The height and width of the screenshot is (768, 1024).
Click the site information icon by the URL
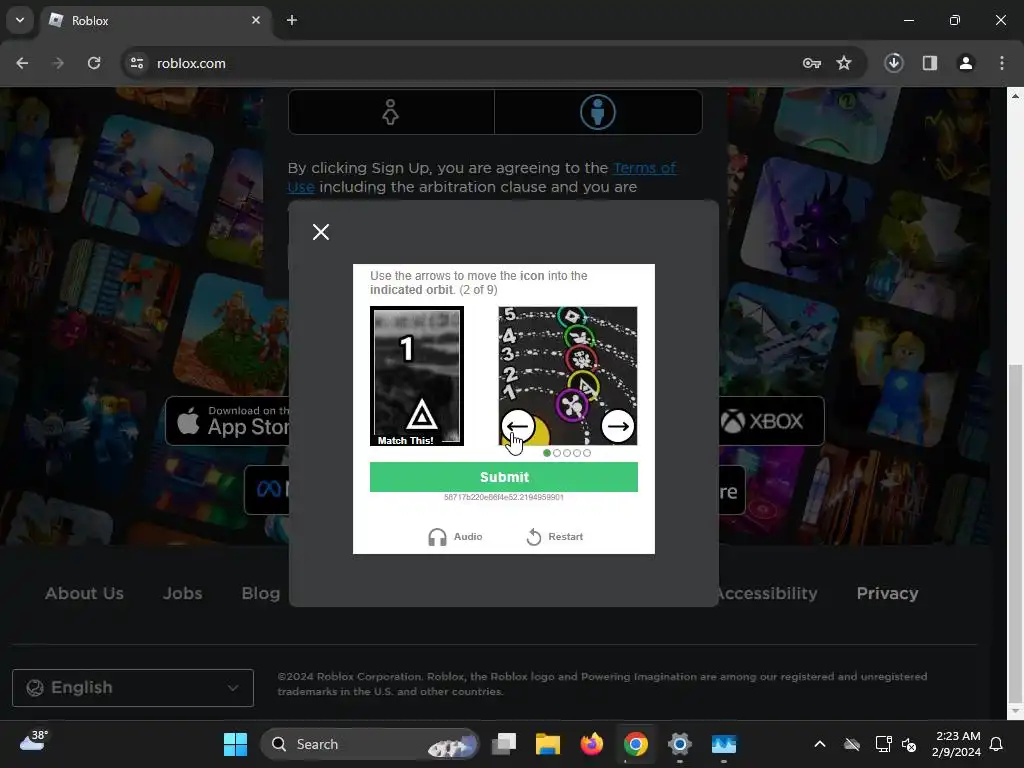click(x=137, y=63)
